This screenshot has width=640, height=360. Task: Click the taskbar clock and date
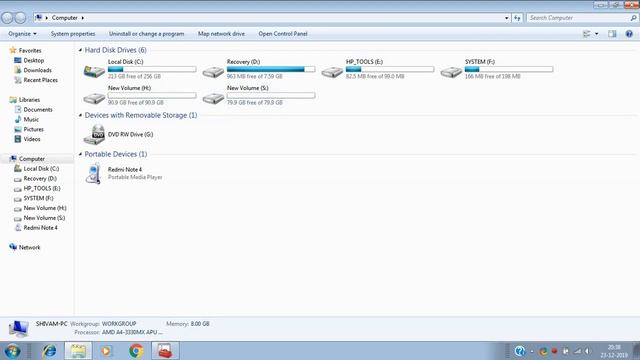(x=614, y=351)
